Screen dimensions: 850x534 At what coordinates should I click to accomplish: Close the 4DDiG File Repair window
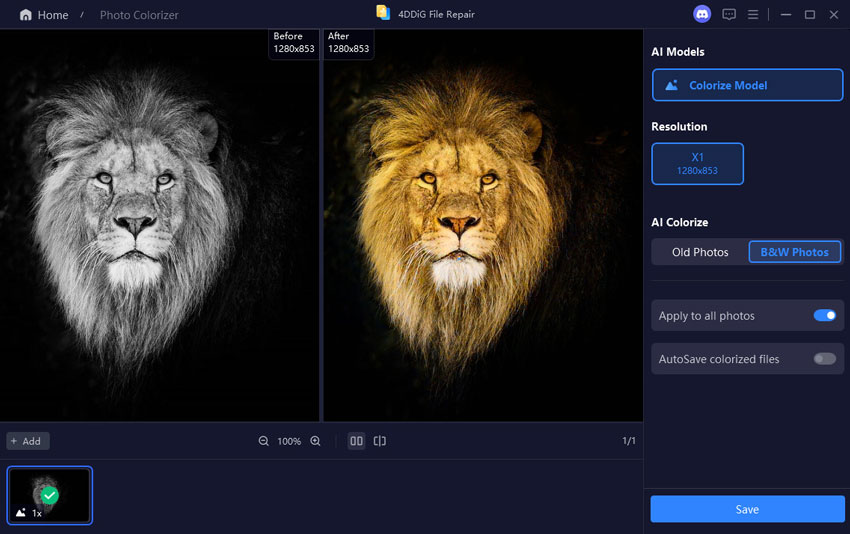pos(834,15)
